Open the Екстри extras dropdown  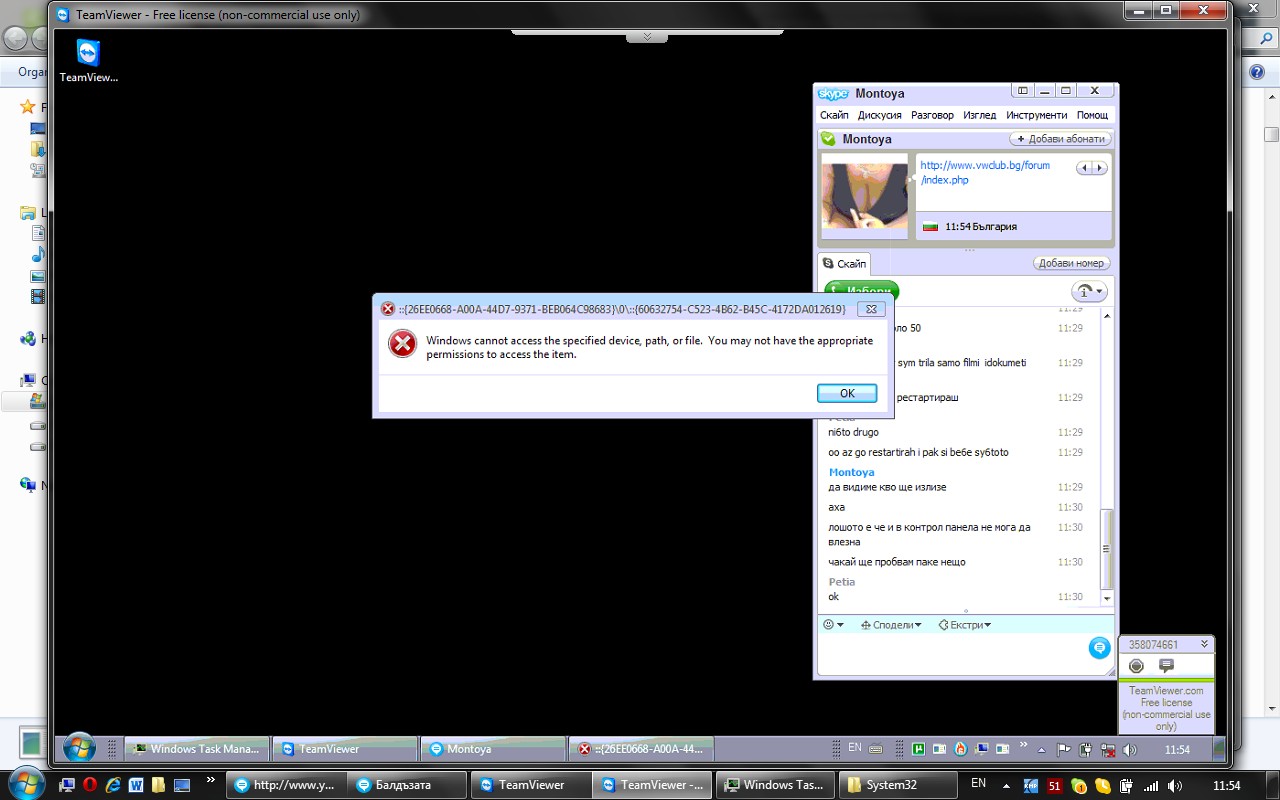[964, 625]
